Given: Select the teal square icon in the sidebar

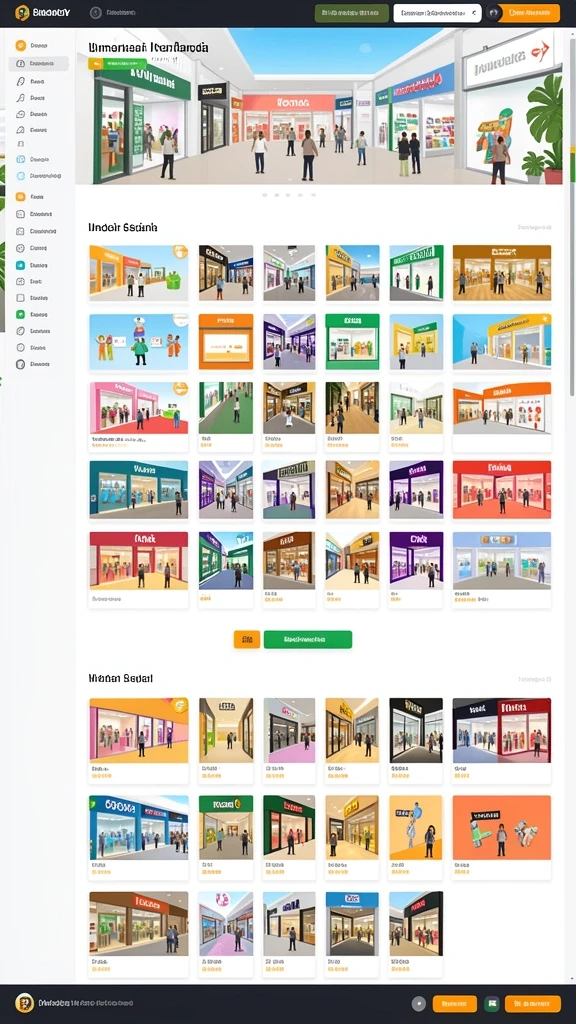Looking at the screenshot, I should click(x=20, y=265).
